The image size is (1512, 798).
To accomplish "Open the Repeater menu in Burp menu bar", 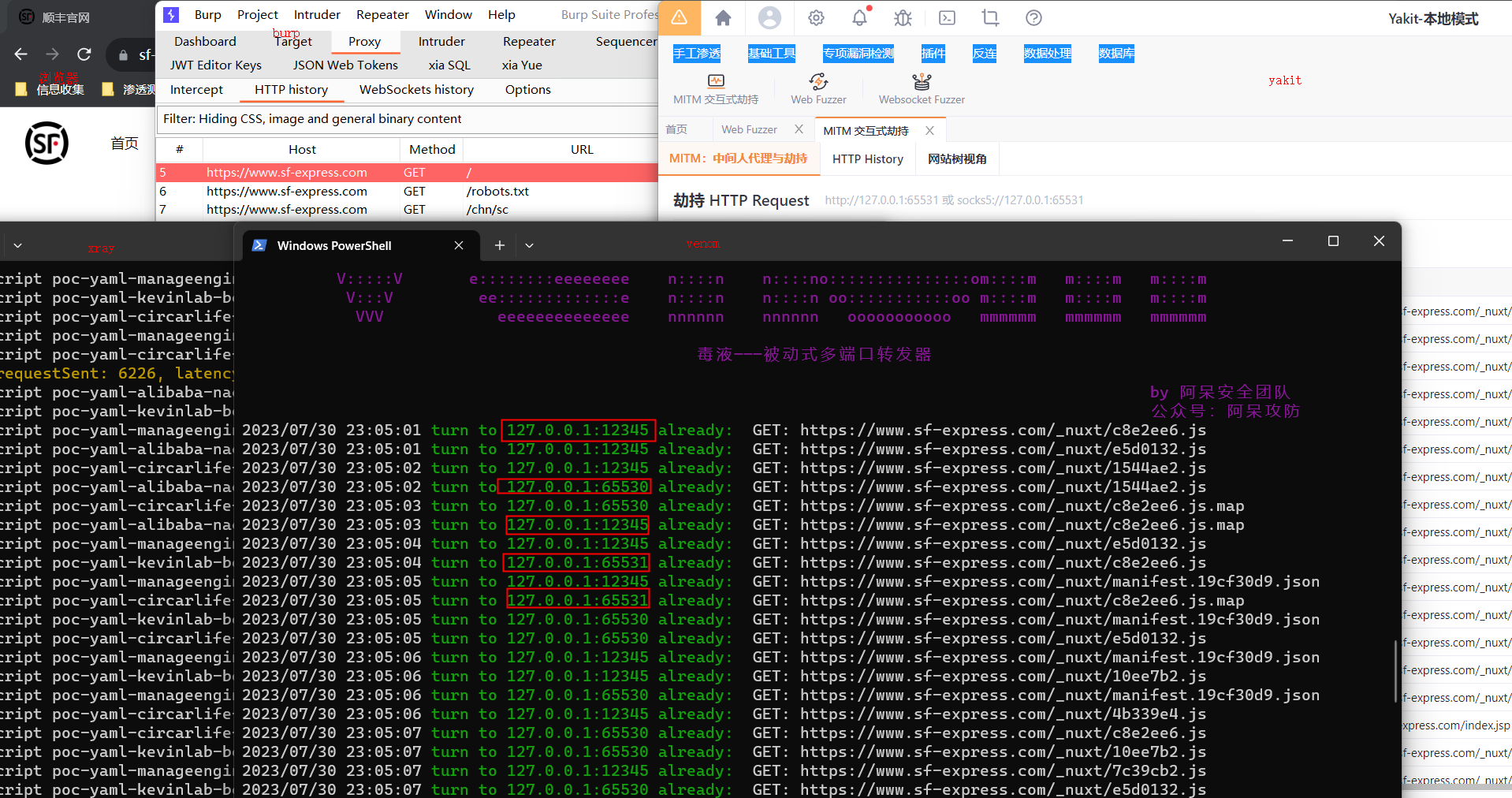I will (382, 14).
